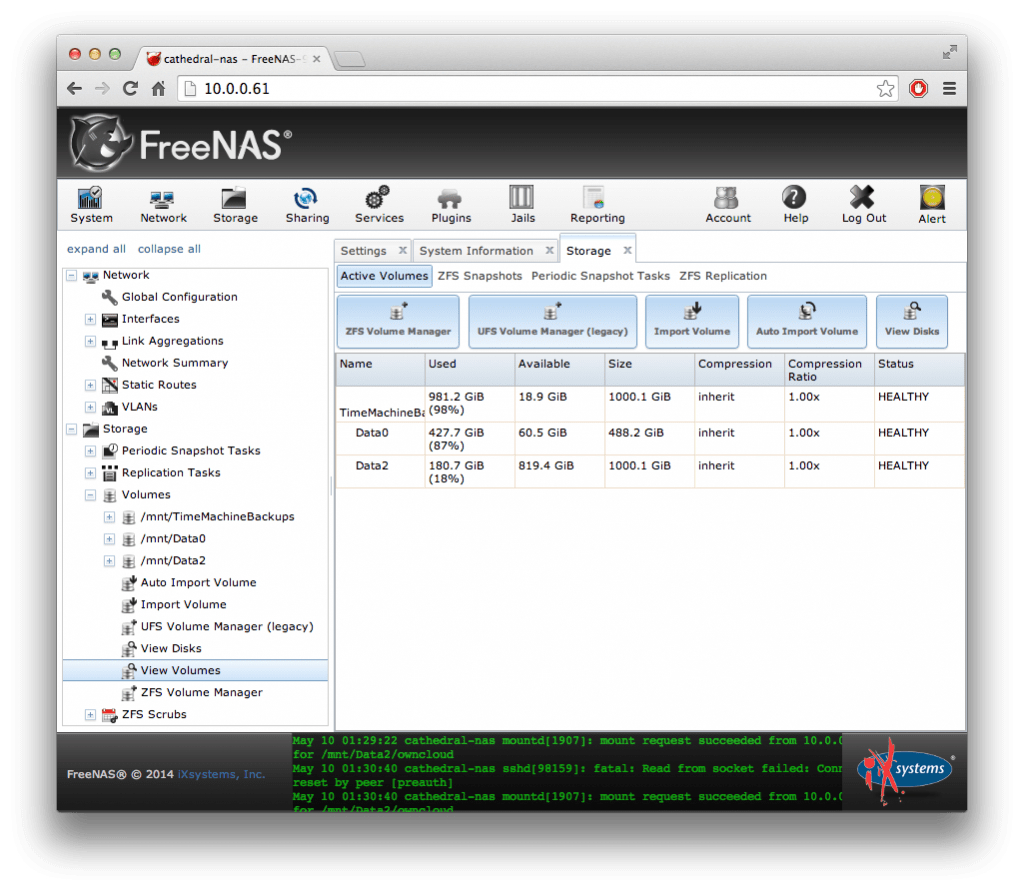The width and height of the screenshot is (1024, 891).
Task: Open the Sharing toolbar icon
Action: [x=307, y=204]
